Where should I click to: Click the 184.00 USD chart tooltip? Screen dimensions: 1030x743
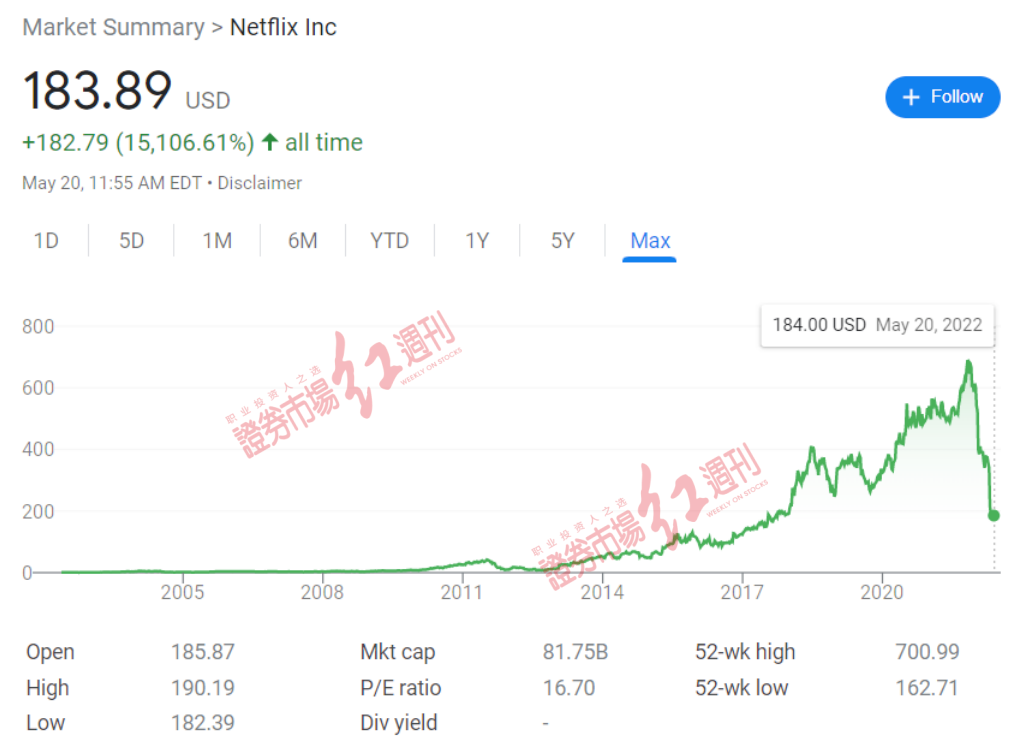click(x=877, y=325)
